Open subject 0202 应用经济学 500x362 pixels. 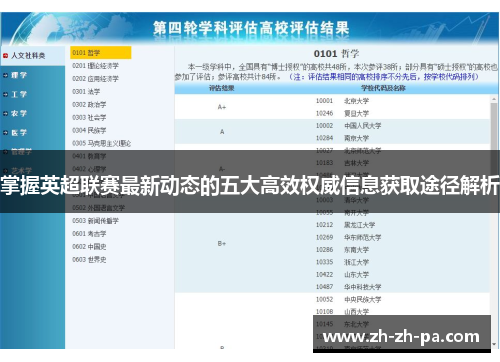[95, 79]
